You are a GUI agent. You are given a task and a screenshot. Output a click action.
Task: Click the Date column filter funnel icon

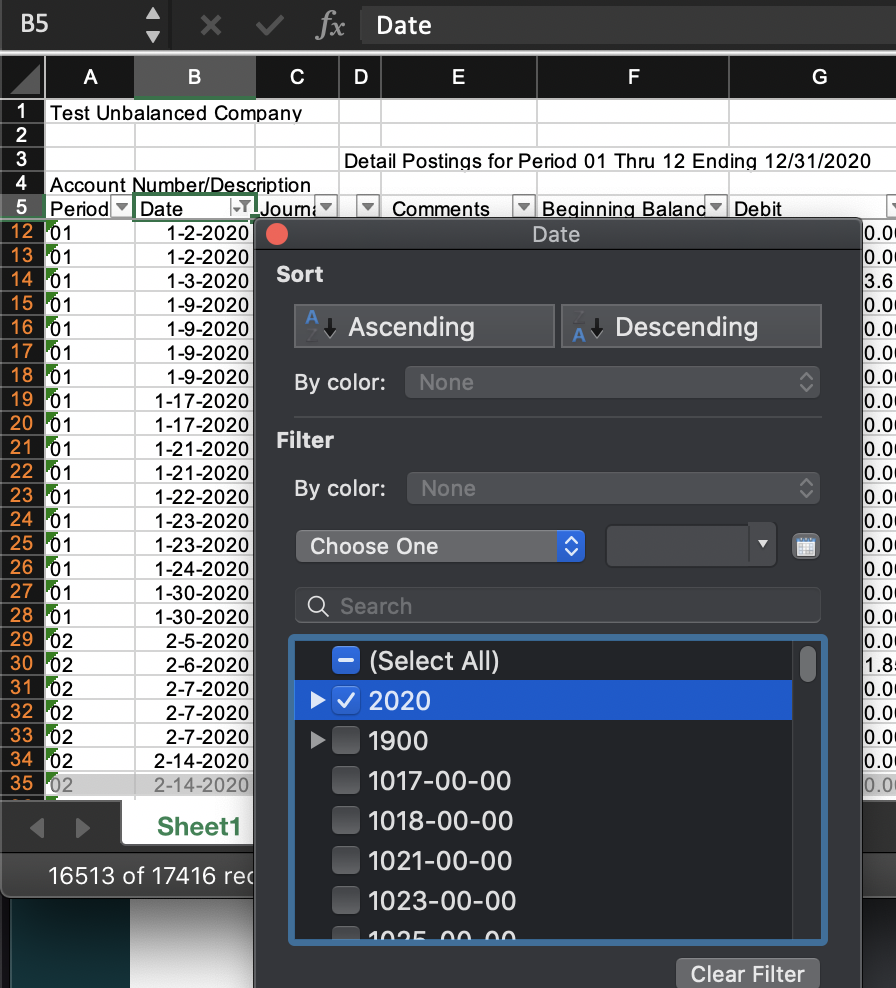[x=242, y=207]
